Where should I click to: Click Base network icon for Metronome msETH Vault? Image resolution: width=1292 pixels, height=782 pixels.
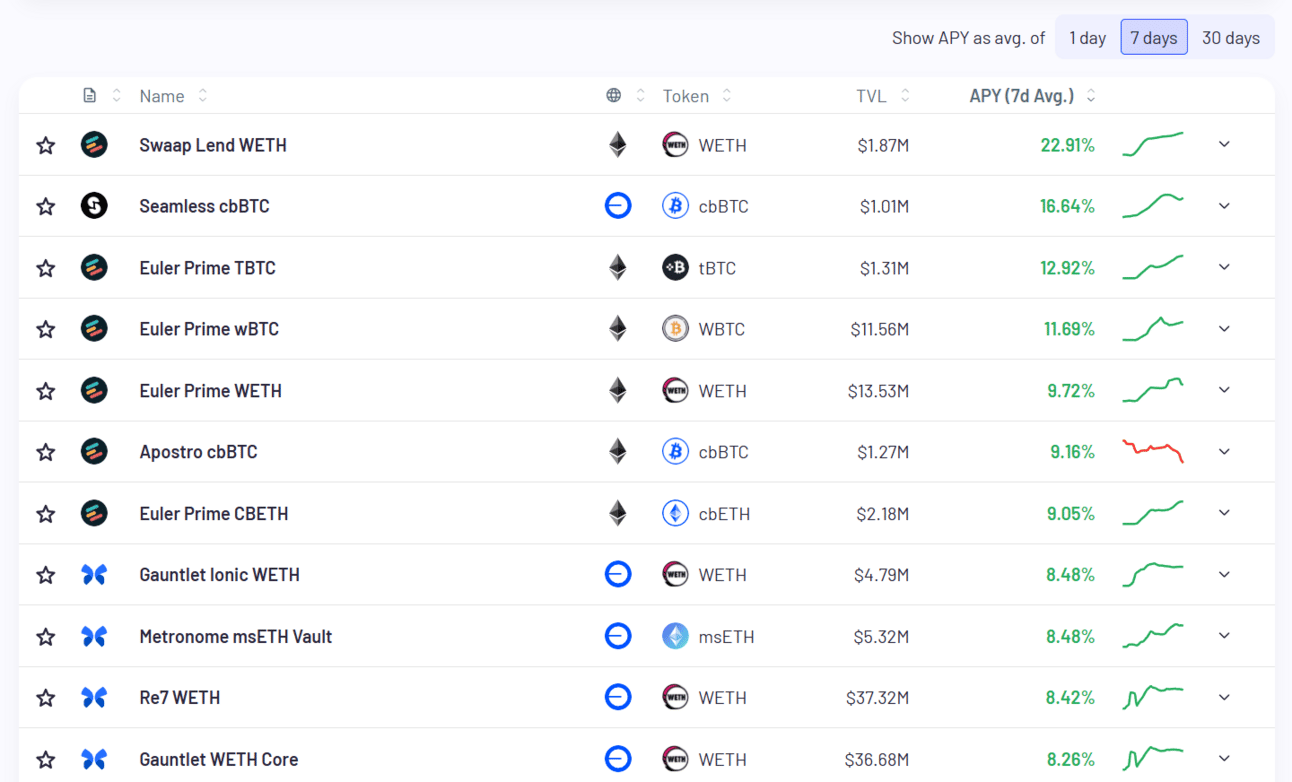click(x=618, y=636)
